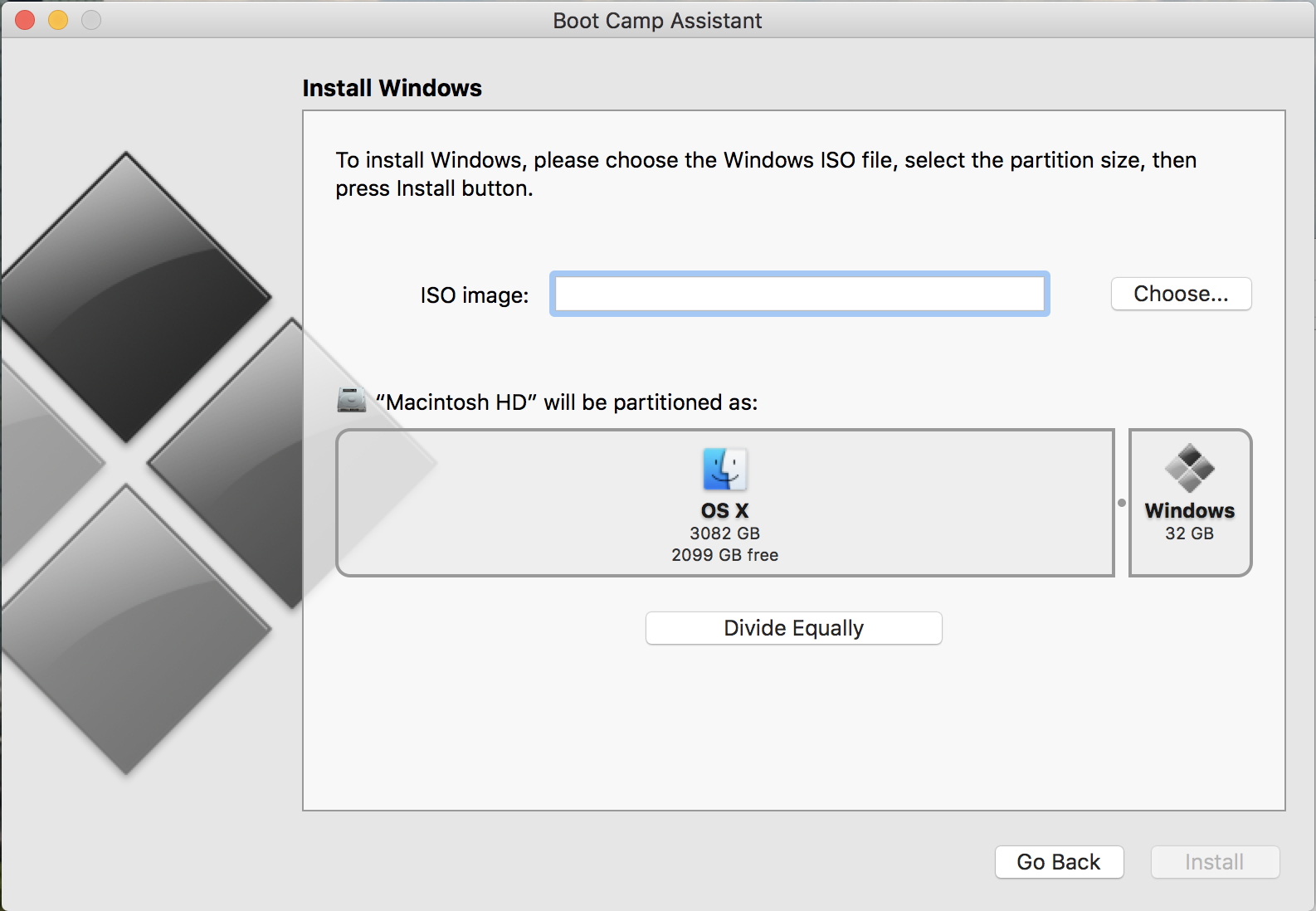Viewport: 1316px width, 911px height.
Task: Click the disabled gray zoom button
Action: 91,20
